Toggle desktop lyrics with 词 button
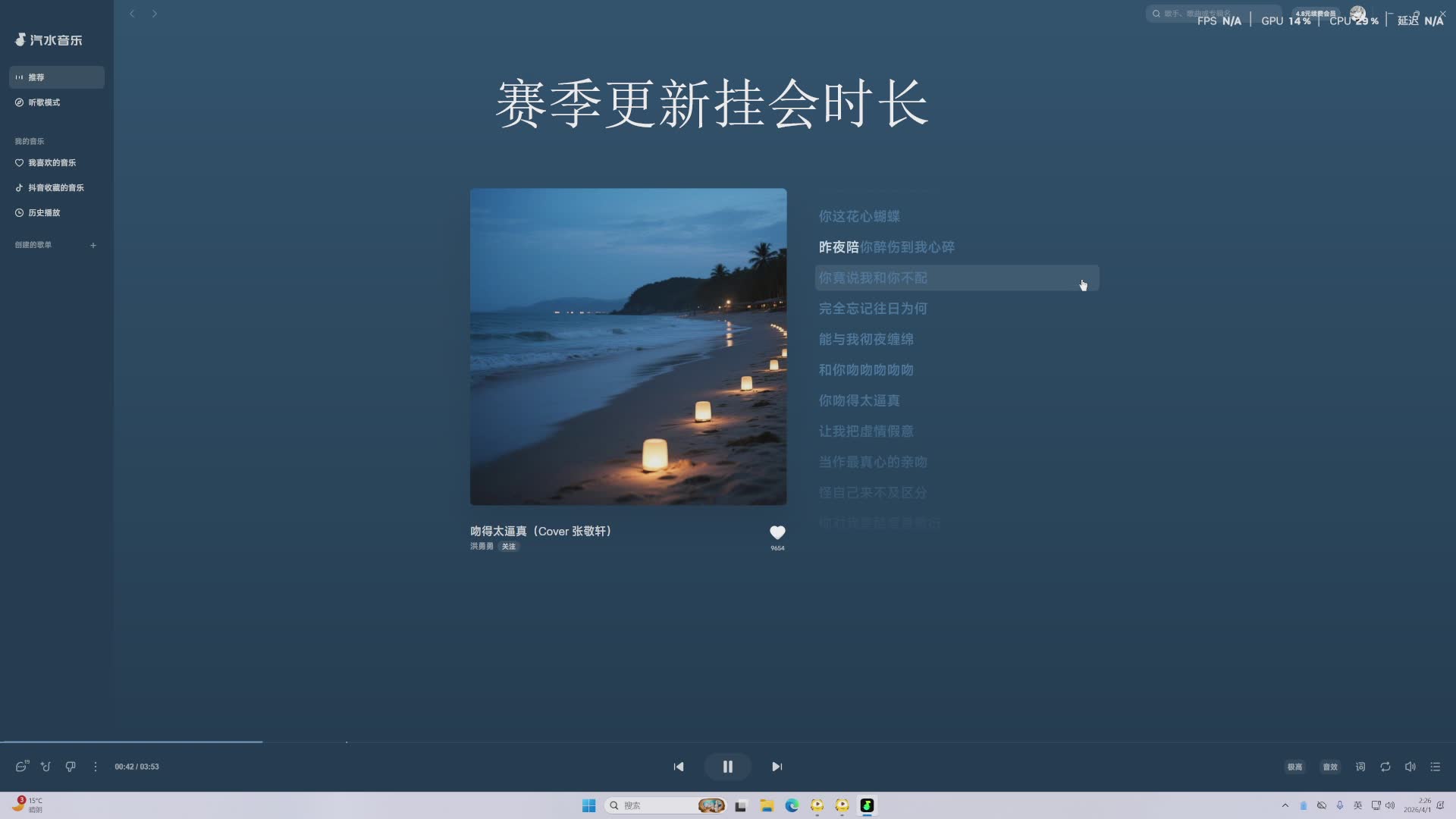Screen dimensions: 1456x819 1360,767
